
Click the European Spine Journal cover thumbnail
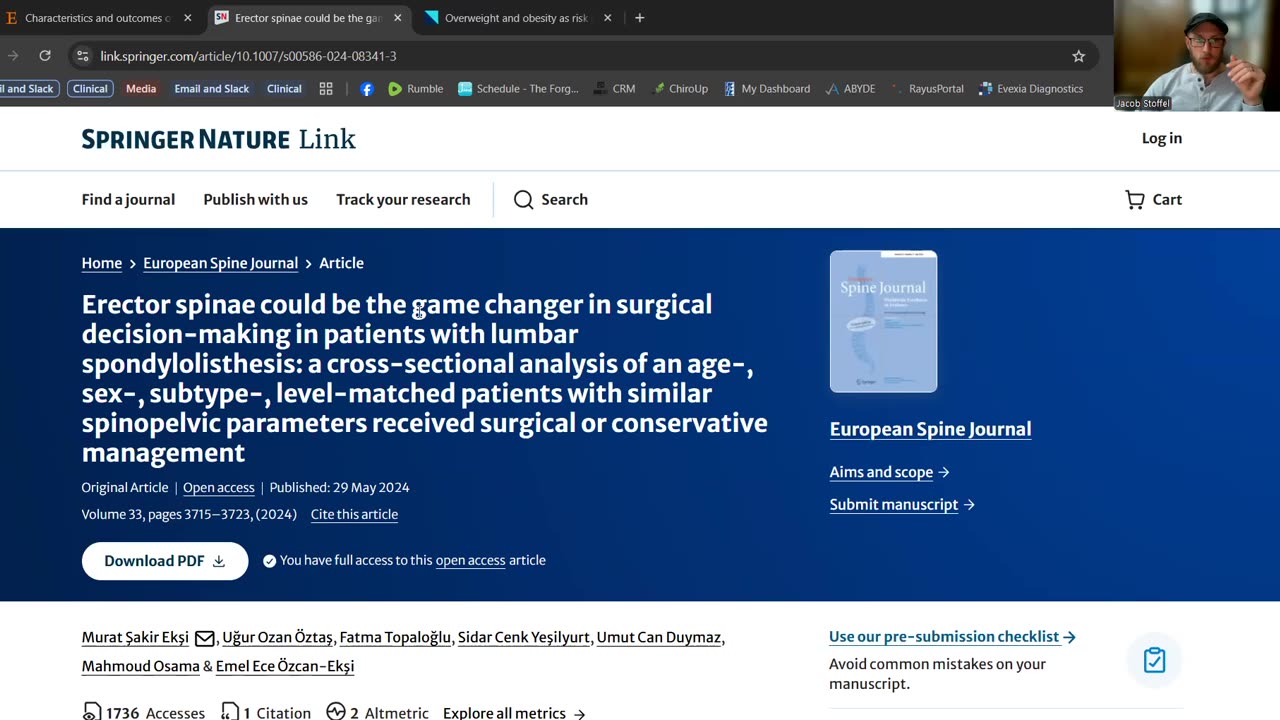tap(883, 321)
